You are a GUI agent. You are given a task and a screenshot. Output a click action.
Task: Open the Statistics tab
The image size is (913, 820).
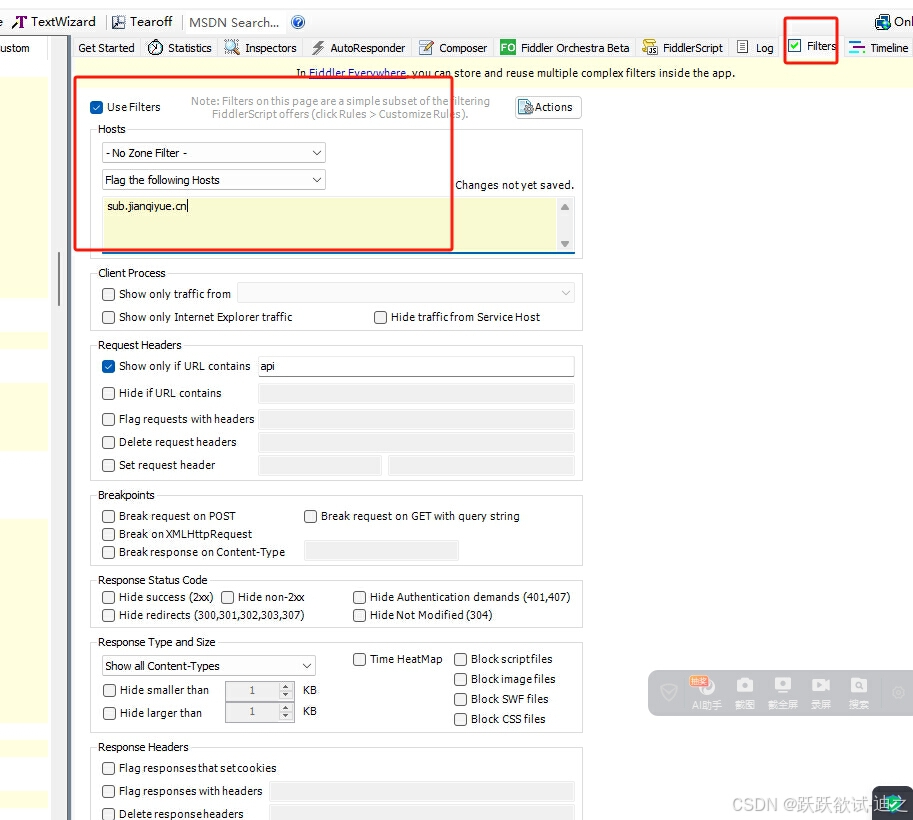point(179,48)
